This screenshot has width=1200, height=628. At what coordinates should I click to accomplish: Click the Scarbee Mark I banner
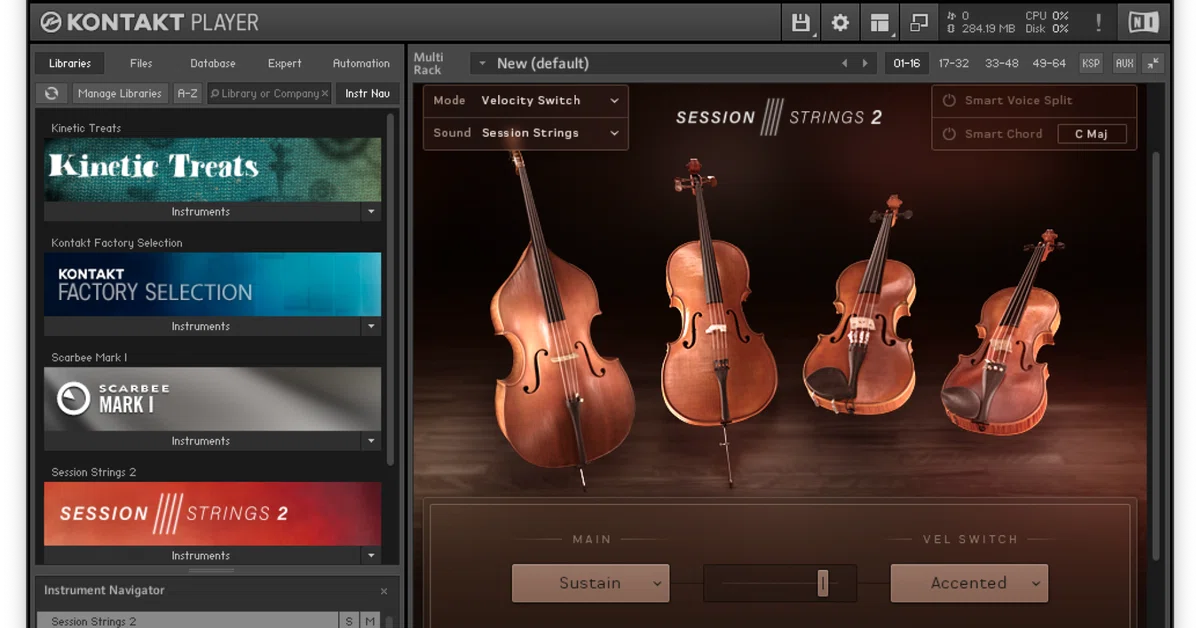[x=212, y=399]
